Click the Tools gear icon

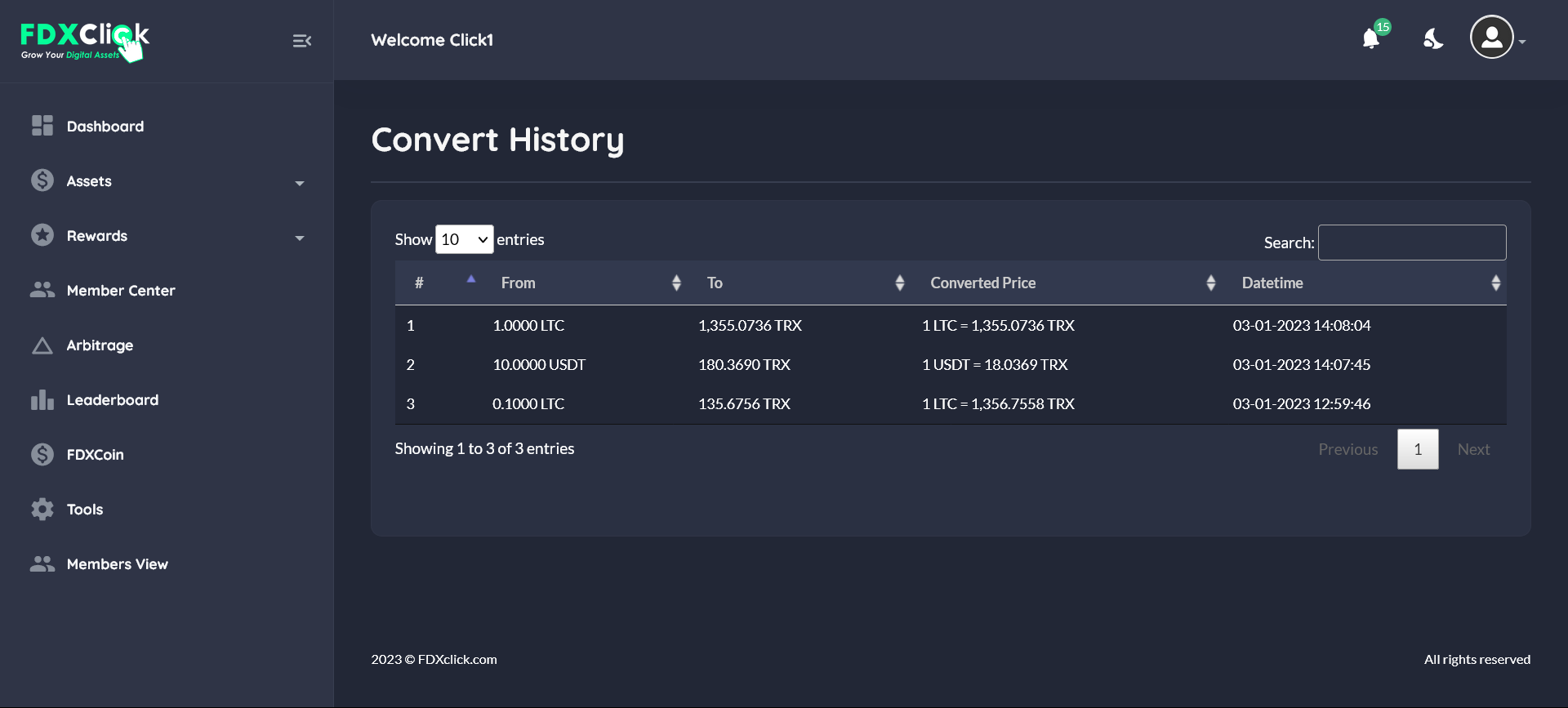click(x=42, y=510)
